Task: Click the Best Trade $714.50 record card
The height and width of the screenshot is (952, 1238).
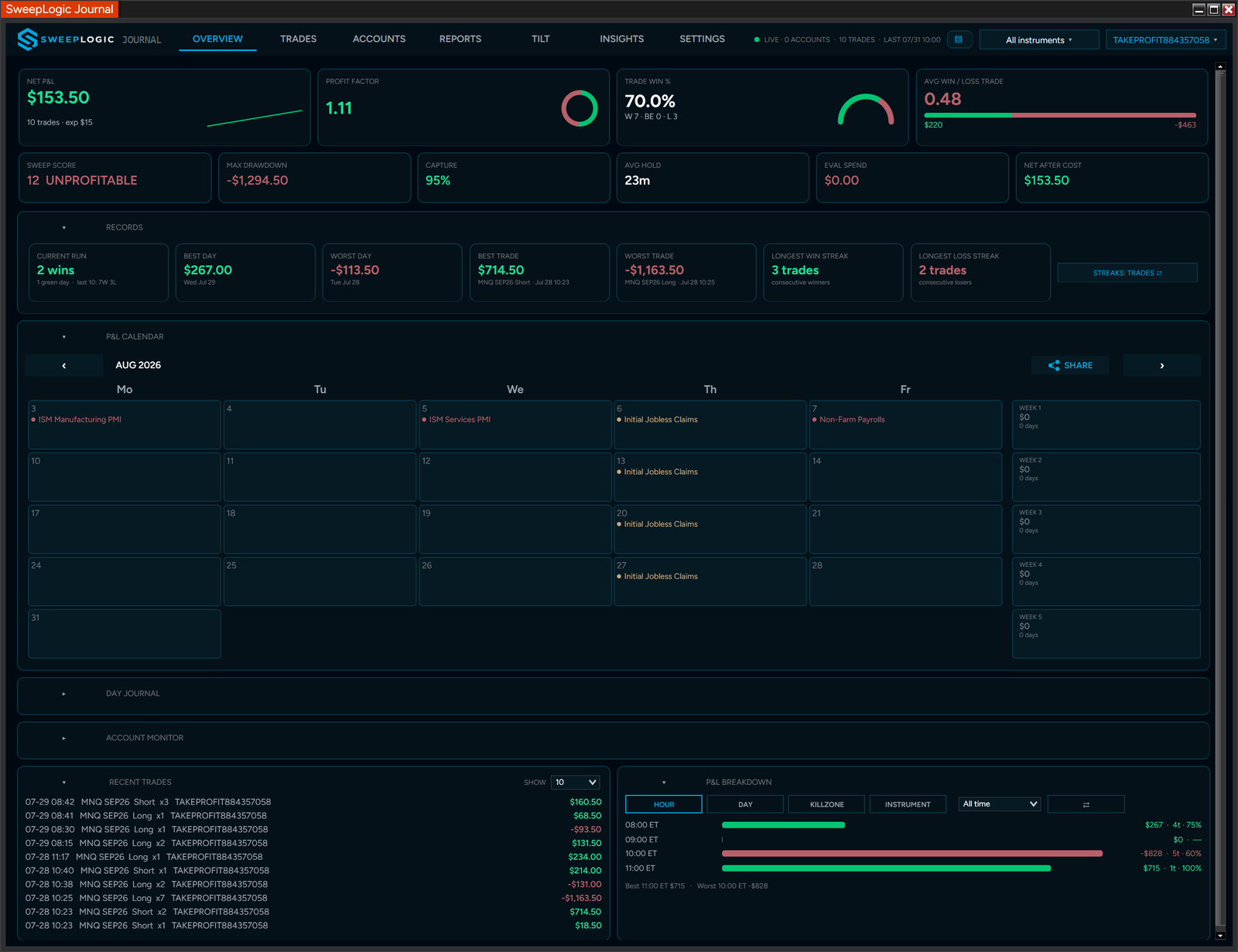Action: click(x=539, y=272)
